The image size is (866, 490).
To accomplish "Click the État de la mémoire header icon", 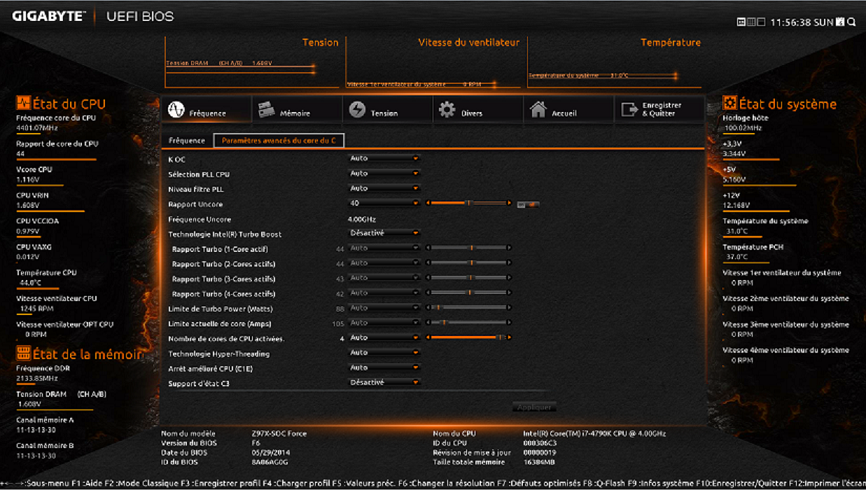I will click(x=23, y=353).
